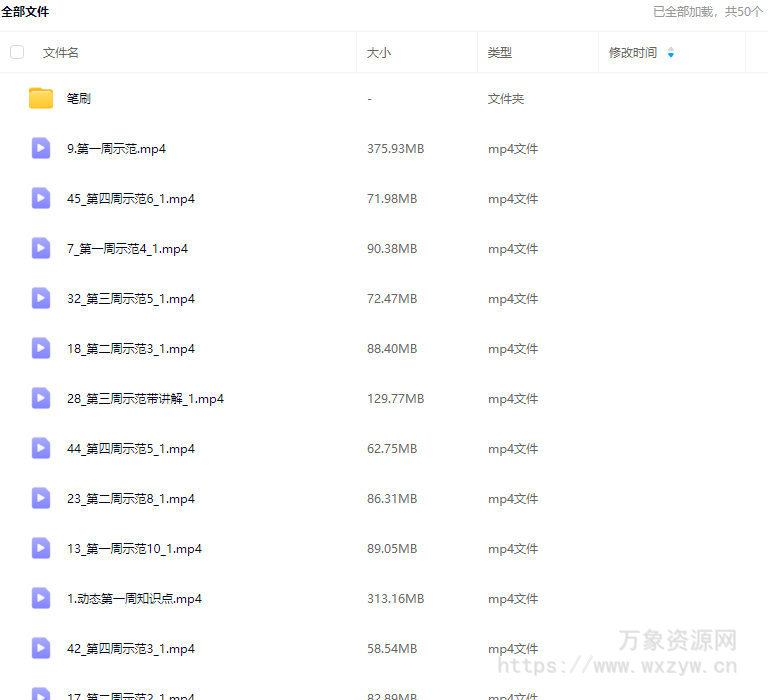Open file 1.动态第一周知识点.mp4
The width and height of the screenshot is (768, 700).
[134, 599]
